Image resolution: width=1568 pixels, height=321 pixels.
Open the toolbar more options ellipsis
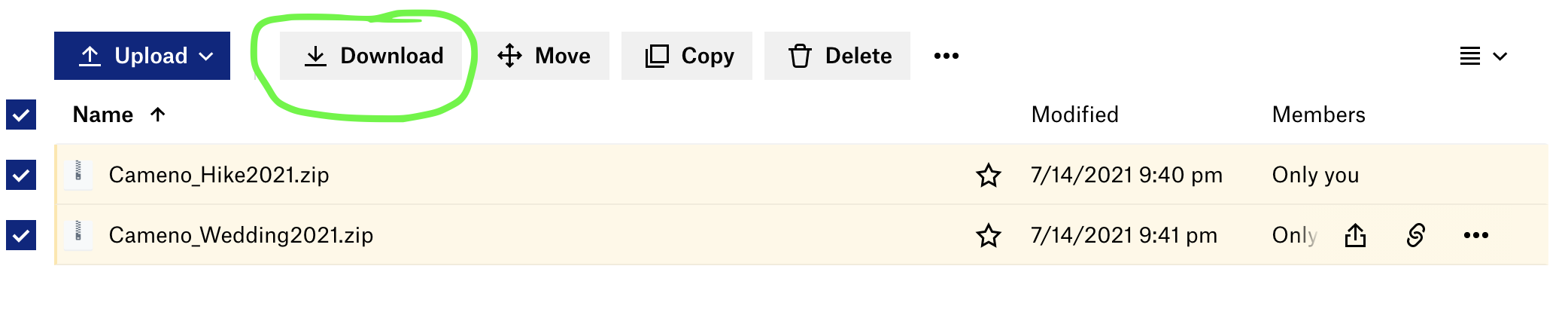(x=947, y=56)
